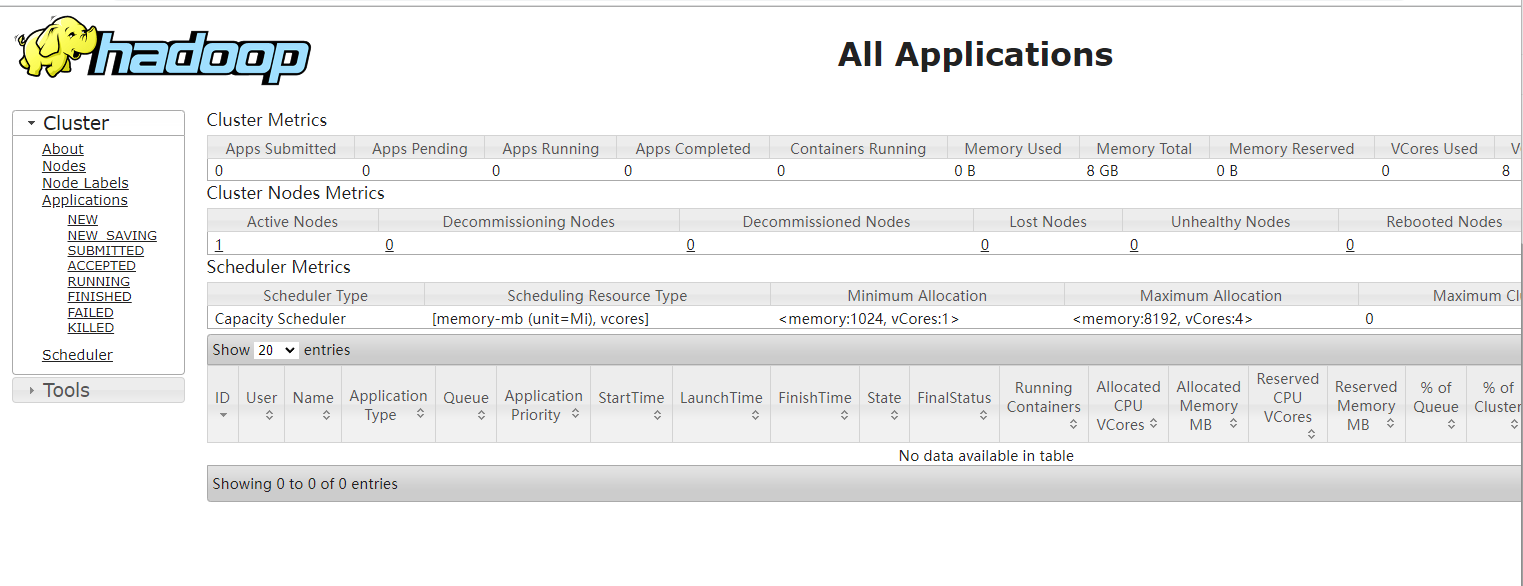Click the 'No data available in table' message
1523x586 pixels.
pyautogui.click(x=986, y=456)
